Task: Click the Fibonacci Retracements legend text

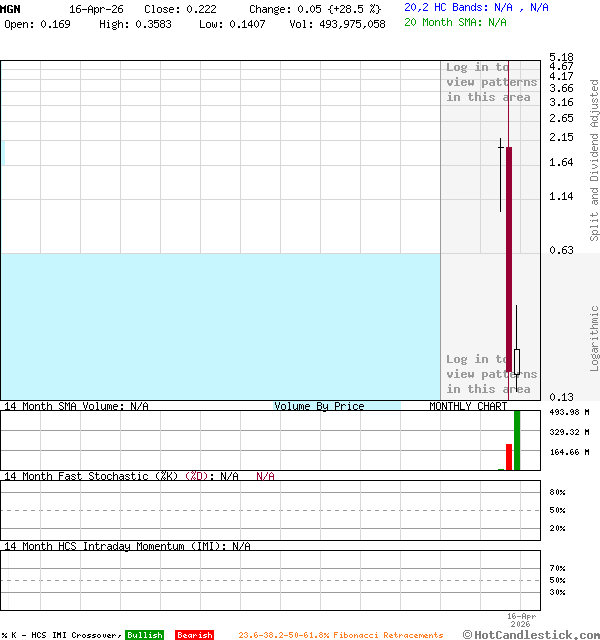Action: click(340, 635)
